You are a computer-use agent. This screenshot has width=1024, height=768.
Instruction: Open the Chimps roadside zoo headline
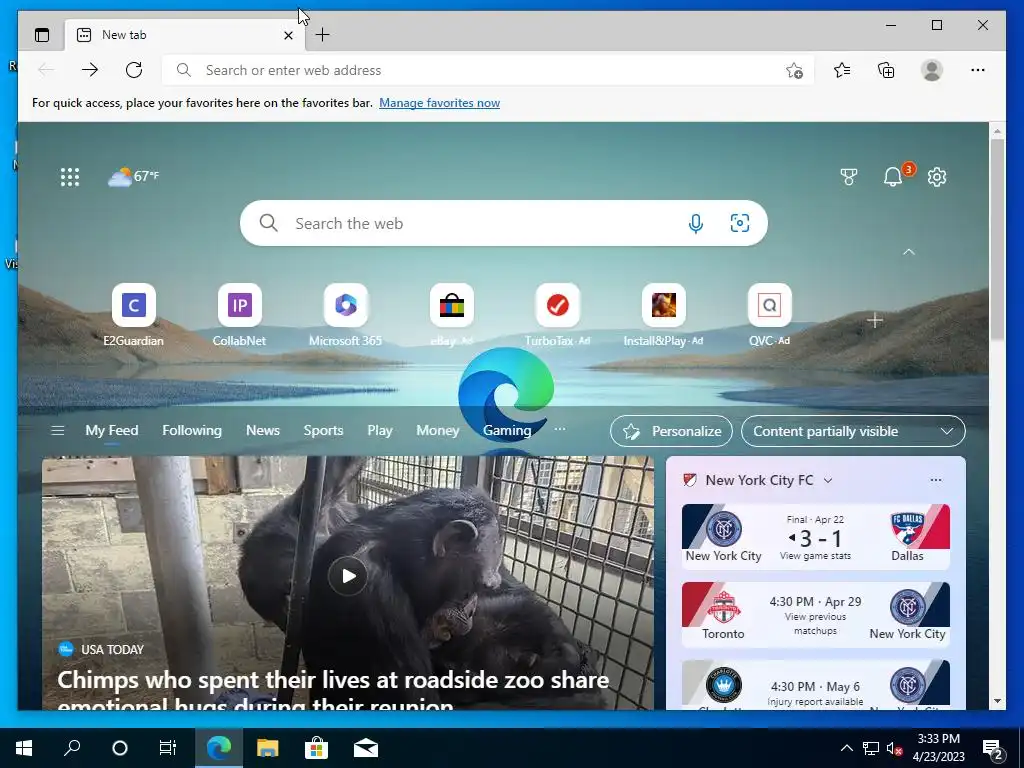[333, 692]
